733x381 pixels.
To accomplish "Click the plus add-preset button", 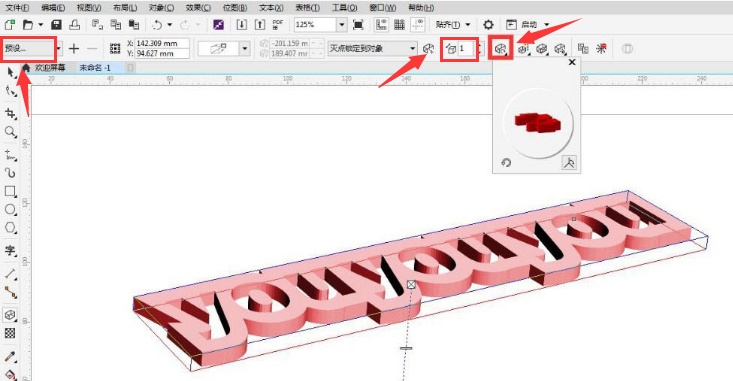I will [74, 49].
